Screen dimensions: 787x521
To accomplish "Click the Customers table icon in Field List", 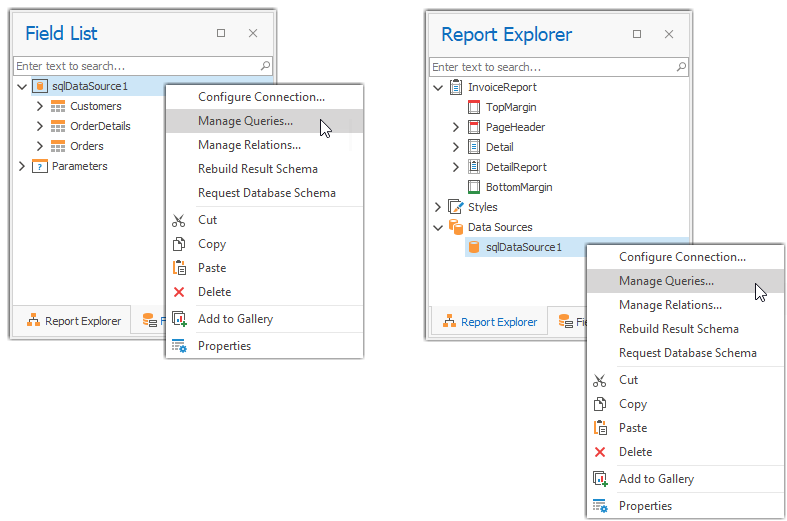I will pyautogui.click(x=58, y=106).
